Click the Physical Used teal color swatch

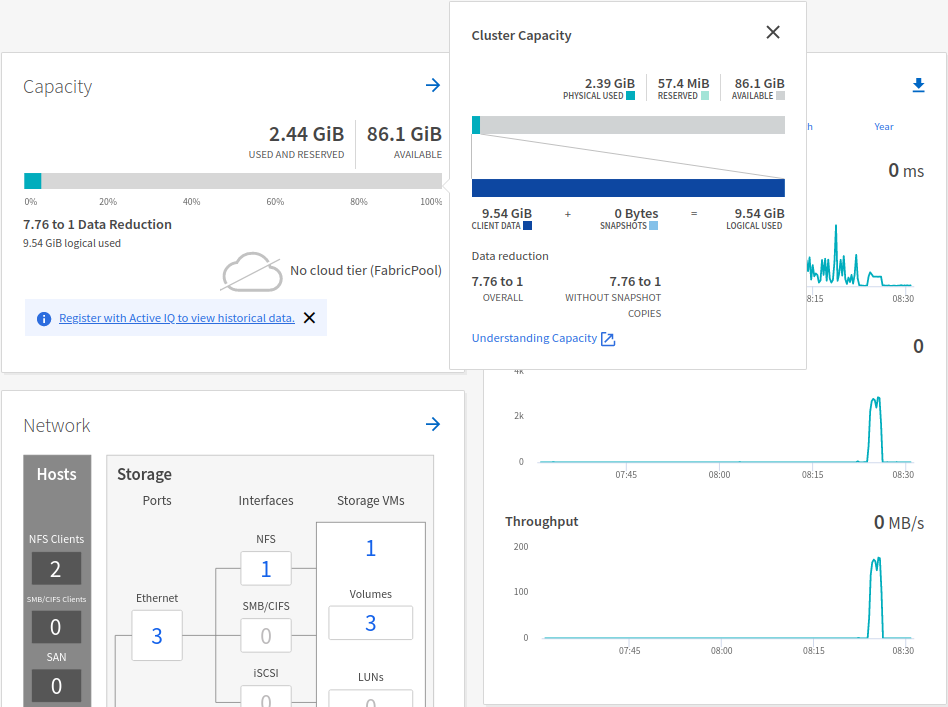(631, 96)
